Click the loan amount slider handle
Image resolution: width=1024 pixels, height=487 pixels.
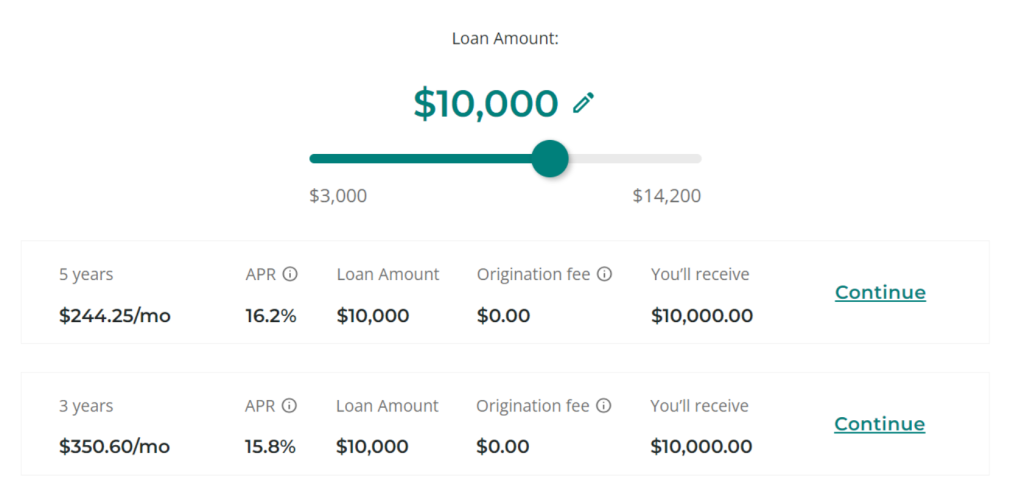tap(550, 159)
